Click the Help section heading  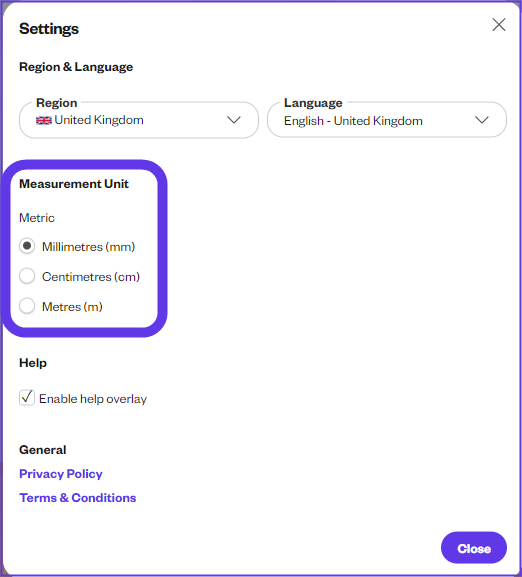[x=33, y=363]
